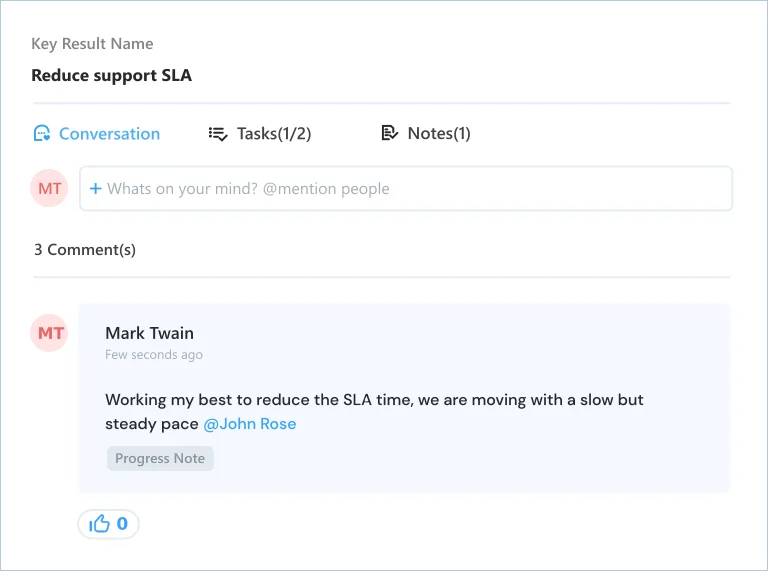Click the 'Few seconds ago' timestamp
Image resolution: width=768 pixels, height=571 pixels.
coord(154,355)
